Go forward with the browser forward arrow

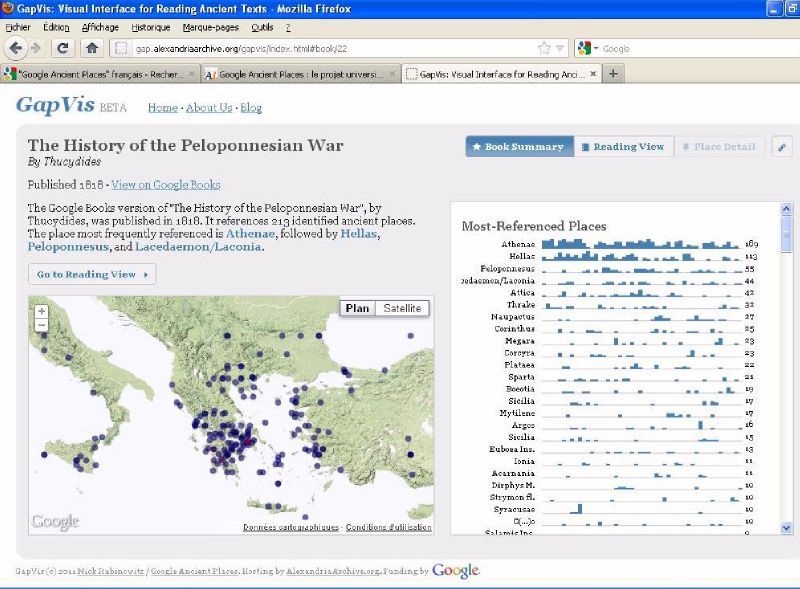[x=36, y=48]
